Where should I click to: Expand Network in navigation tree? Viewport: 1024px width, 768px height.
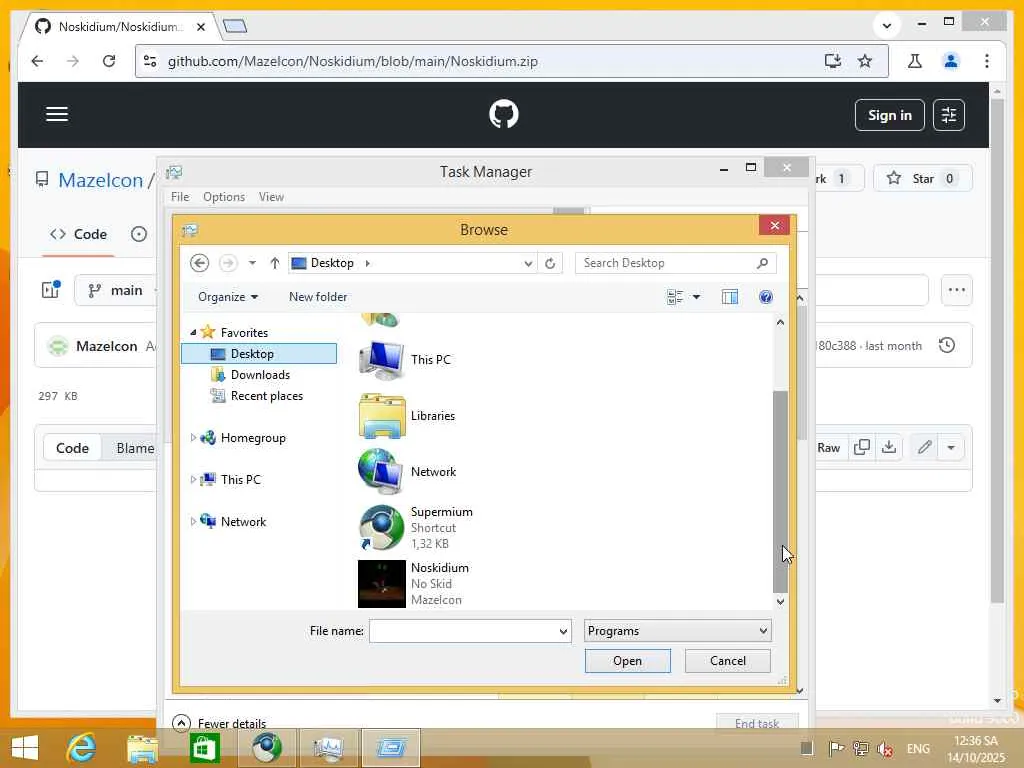[193, 521]
